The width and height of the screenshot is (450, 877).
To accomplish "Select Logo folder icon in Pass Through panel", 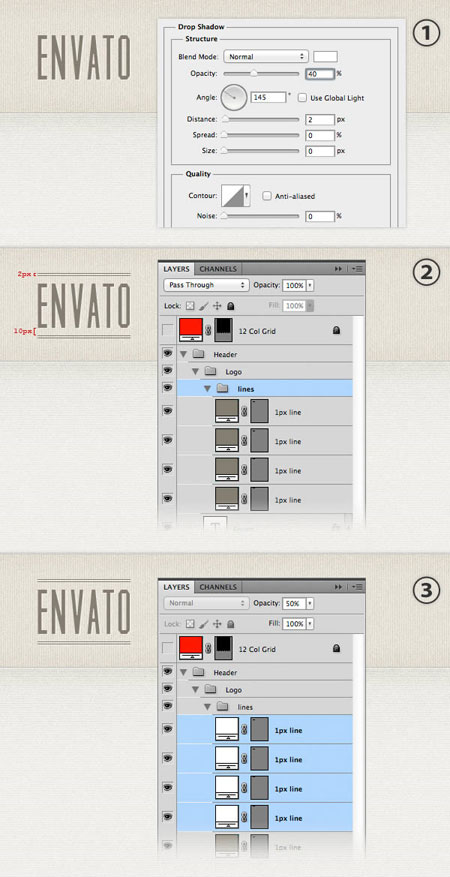I will (211, 371).
